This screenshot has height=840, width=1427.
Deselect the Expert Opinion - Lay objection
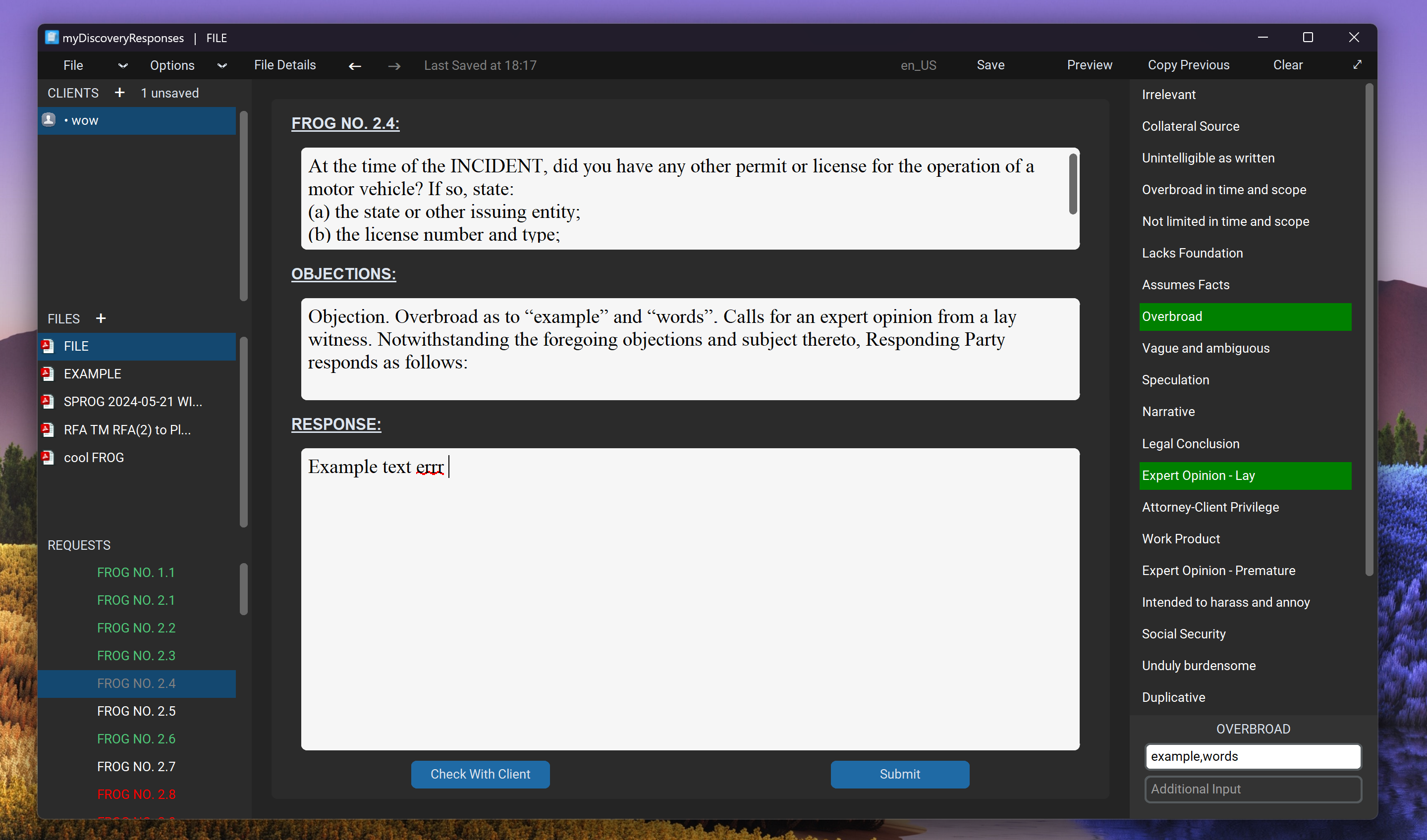pos(1245,475)
